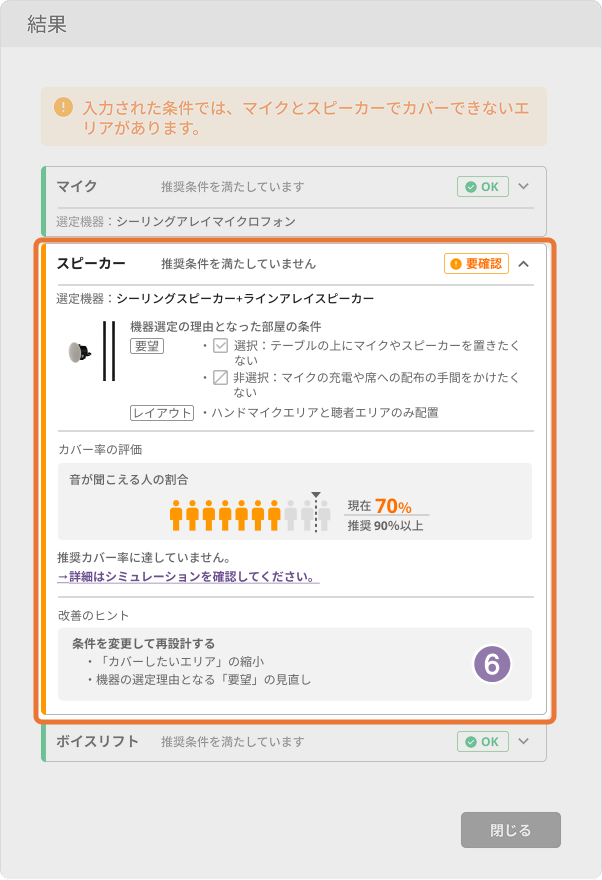The height and width of the screenshot is (880, 602).
Task: Click the カバー率の評価 label
Action: (x=100, y=450)
